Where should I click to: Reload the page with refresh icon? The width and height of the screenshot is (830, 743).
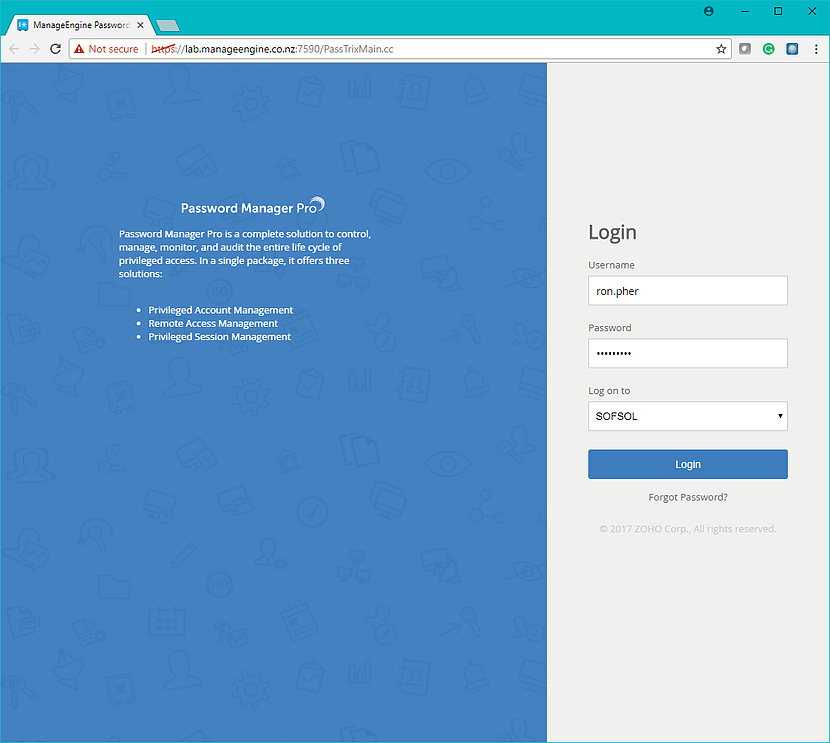point(55,49)
